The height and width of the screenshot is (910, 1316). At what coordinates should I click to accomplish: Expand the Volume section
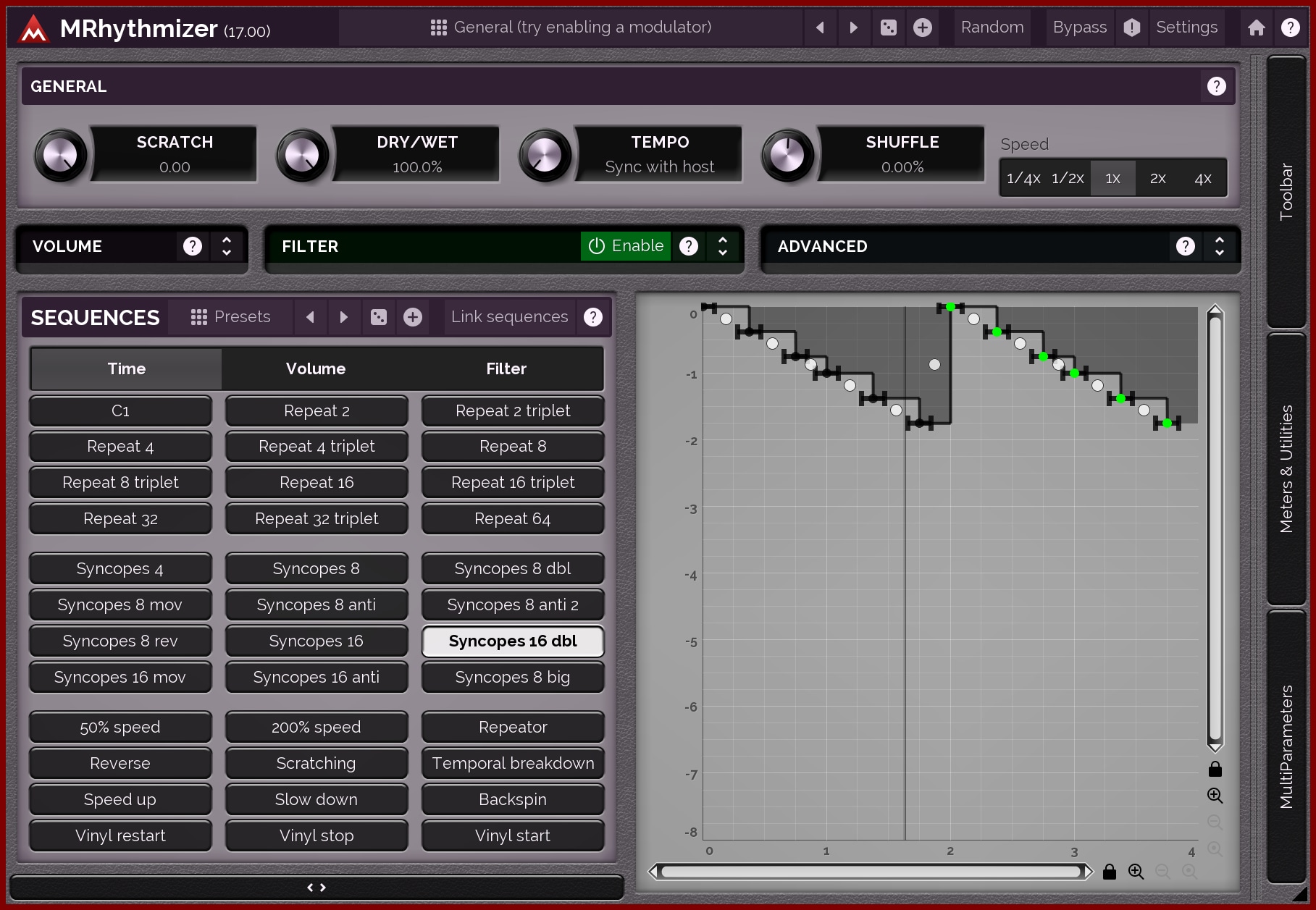[x=227, y=246]
